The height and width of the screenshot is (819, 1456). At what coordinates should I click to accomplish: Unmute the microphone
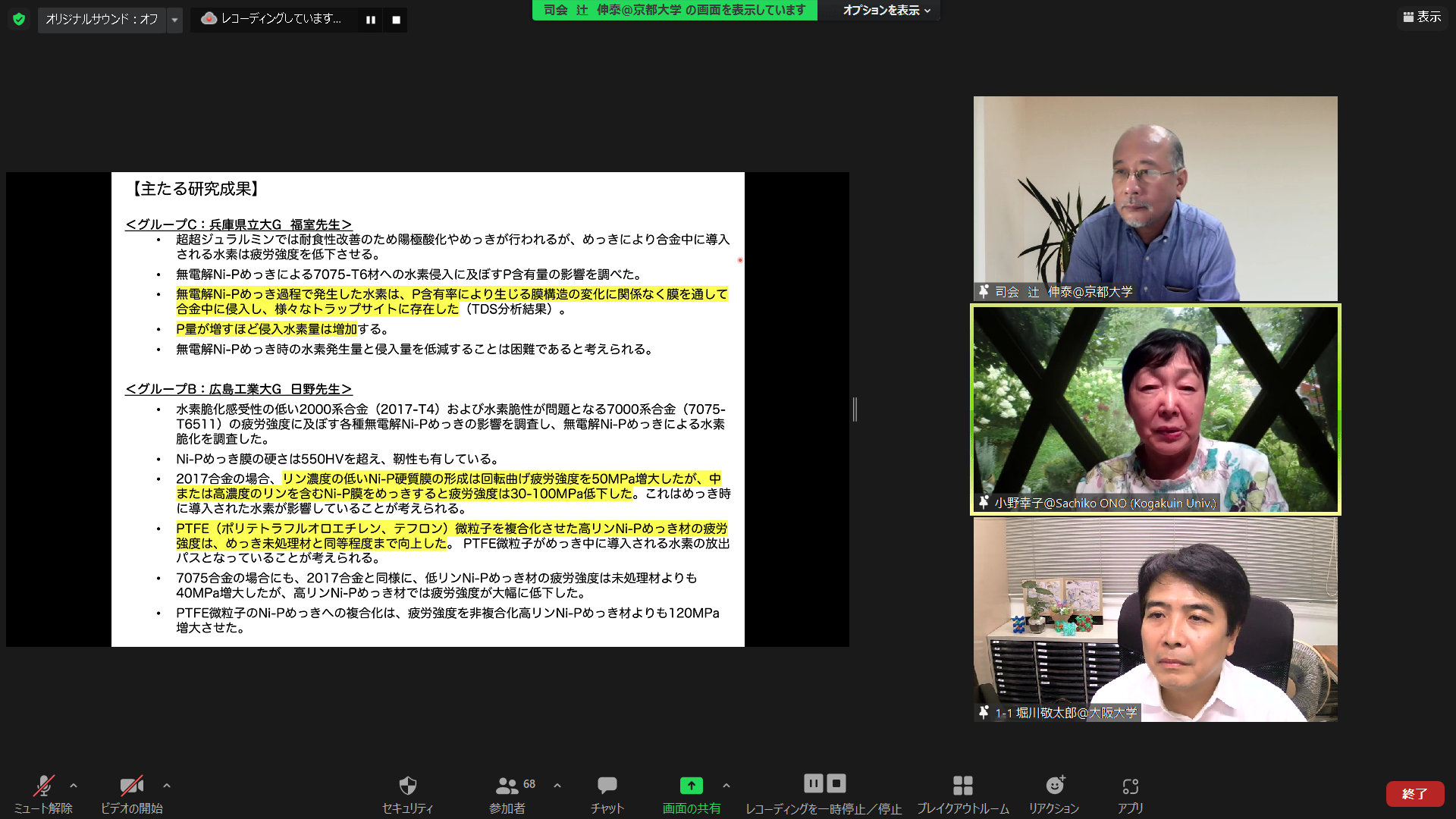[43, 794]
